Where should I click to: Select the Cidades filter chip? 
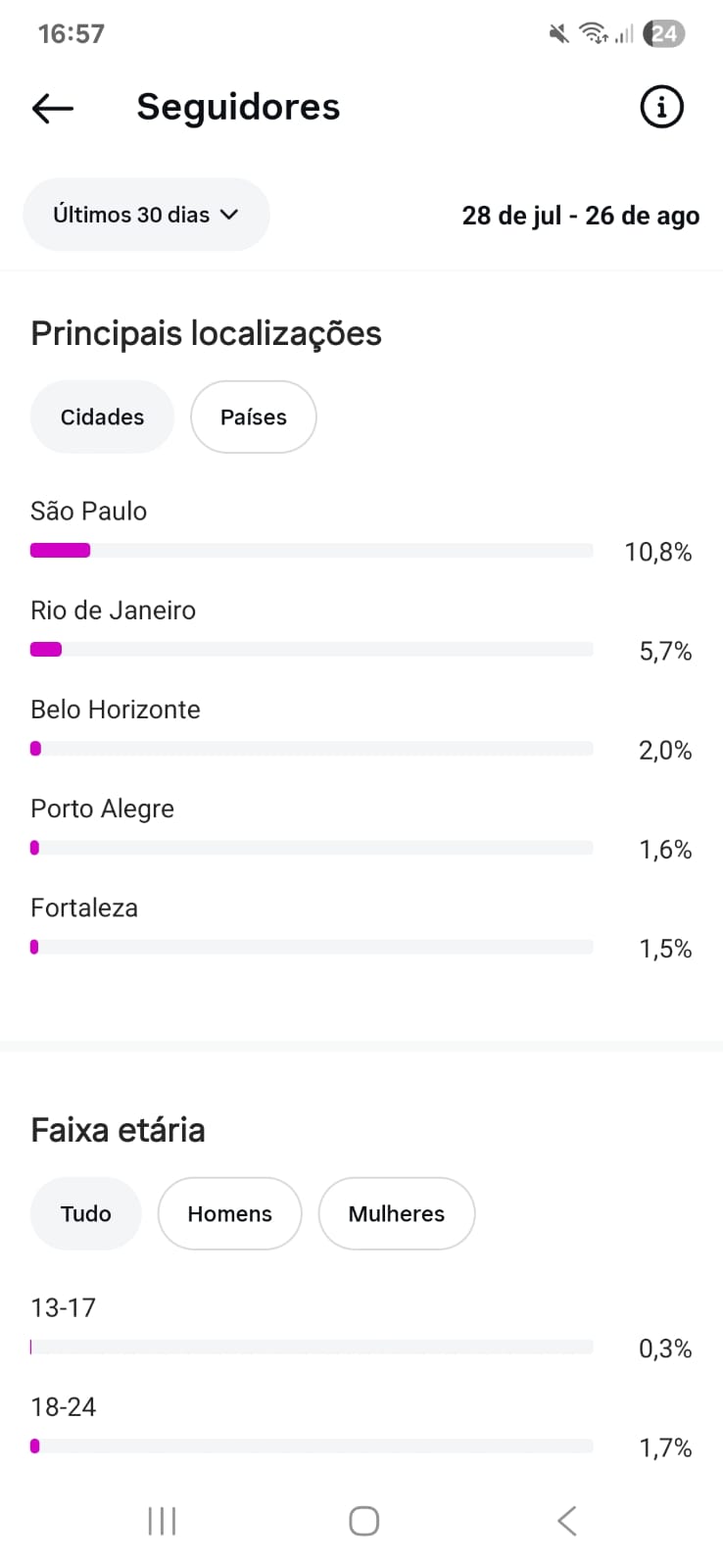pos(102,417)
